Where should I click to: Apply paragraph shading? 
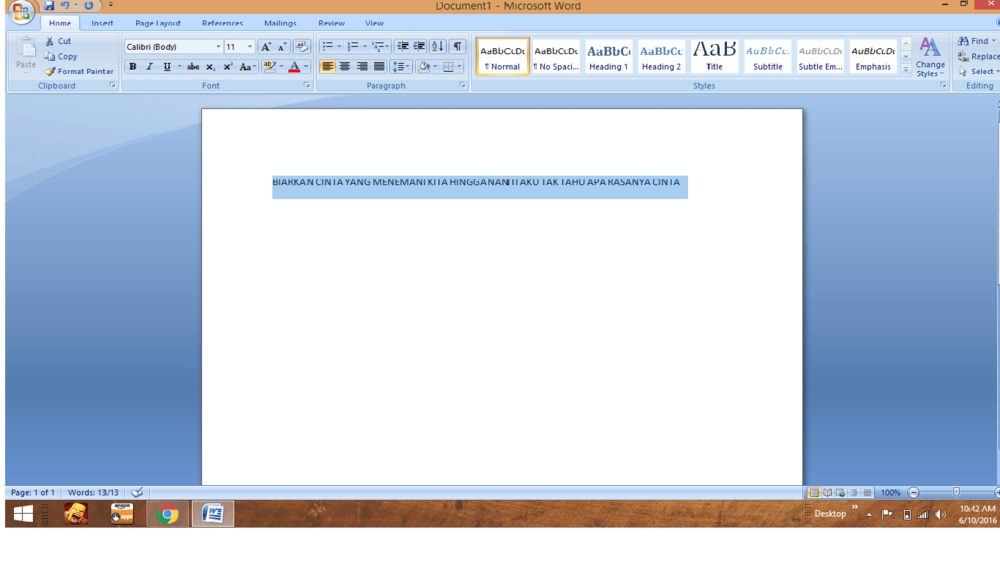click(x=423, y=66)
